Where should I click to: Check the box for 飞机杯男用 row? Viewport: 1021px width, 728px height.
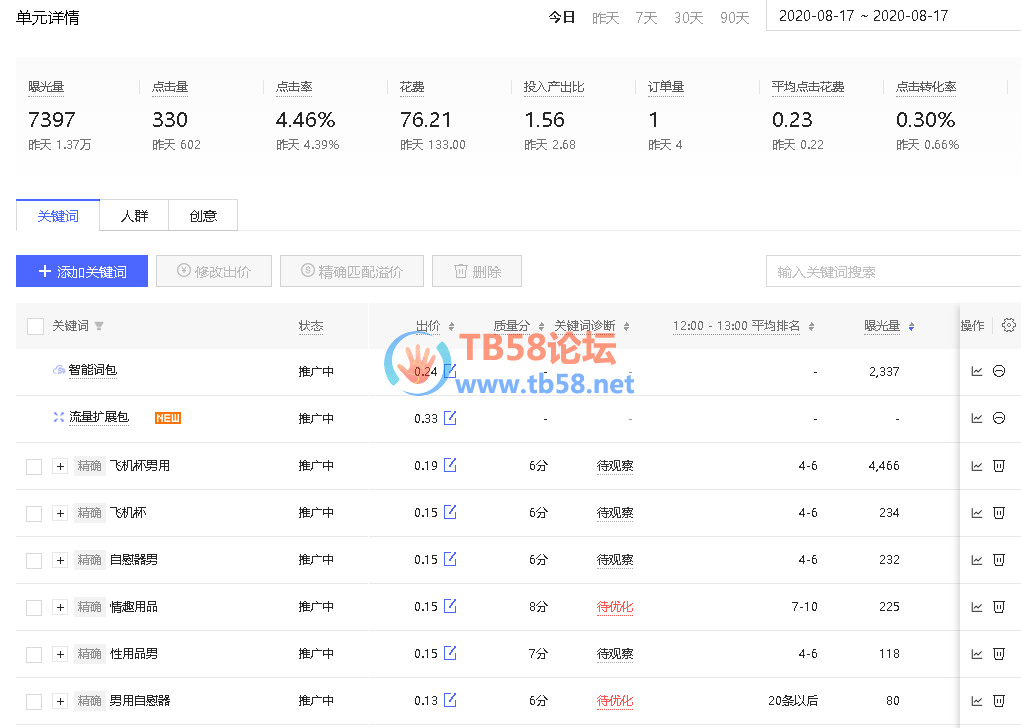click(34, 466)
